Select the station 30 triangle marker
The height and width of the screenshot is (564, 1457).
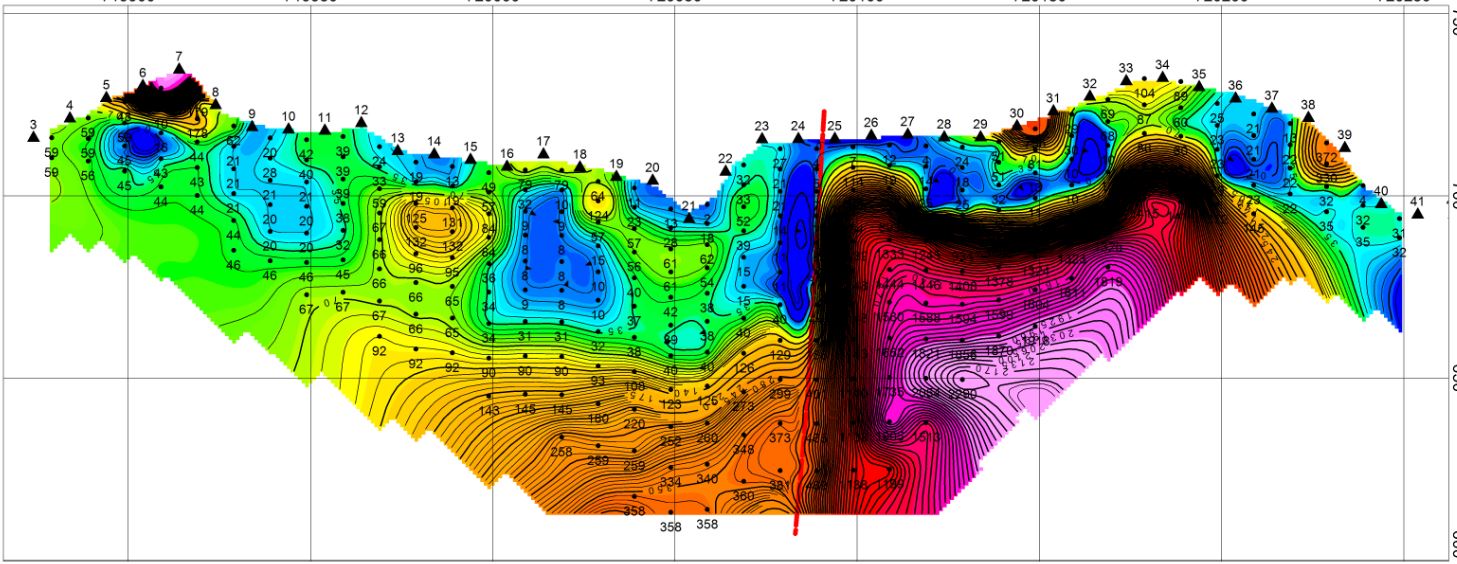pyautogui.click(x=1017, y=125)
